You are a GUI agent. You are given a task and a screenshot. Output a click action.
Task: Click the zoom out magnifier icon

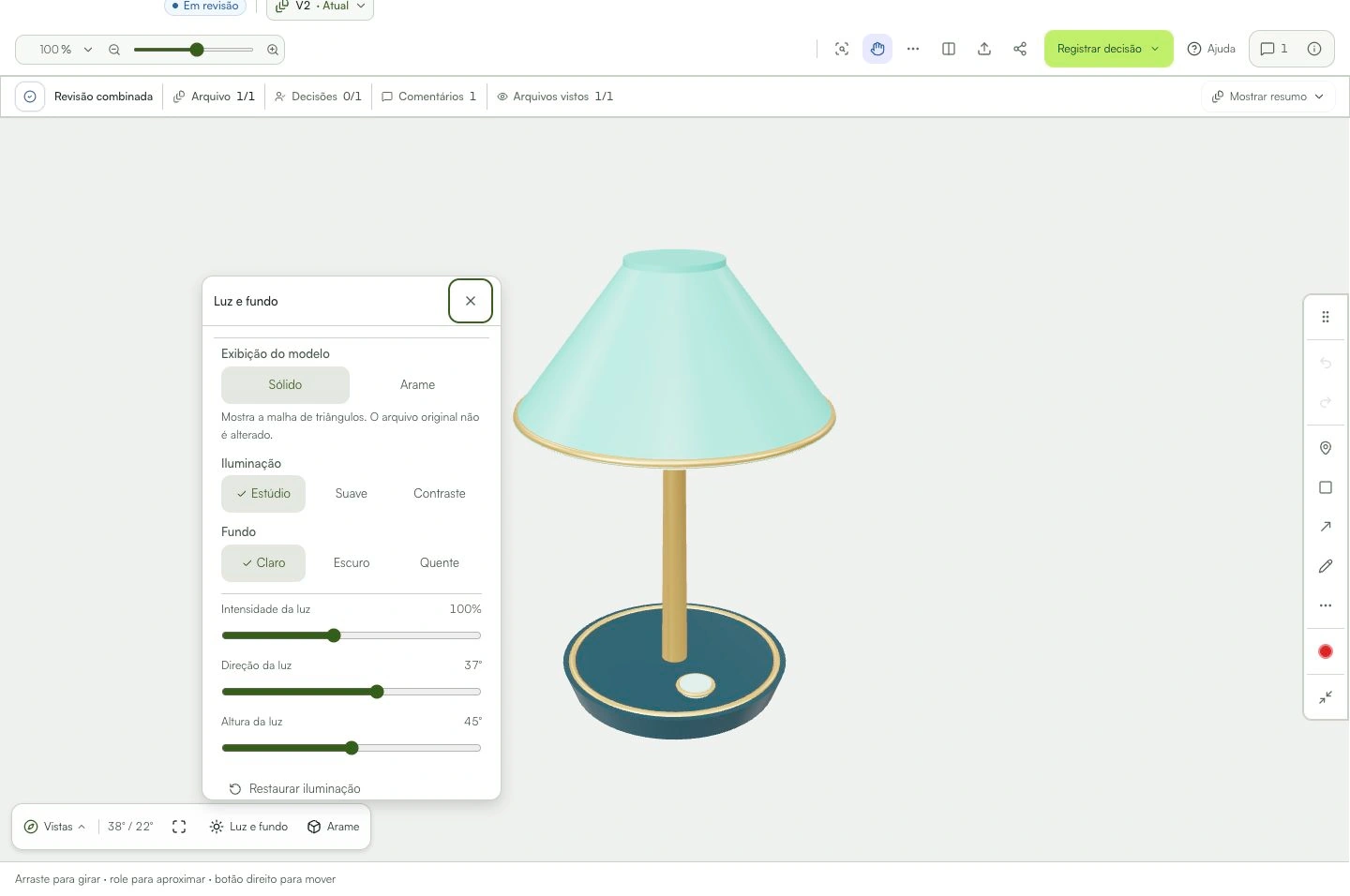(x=114, y=50)
